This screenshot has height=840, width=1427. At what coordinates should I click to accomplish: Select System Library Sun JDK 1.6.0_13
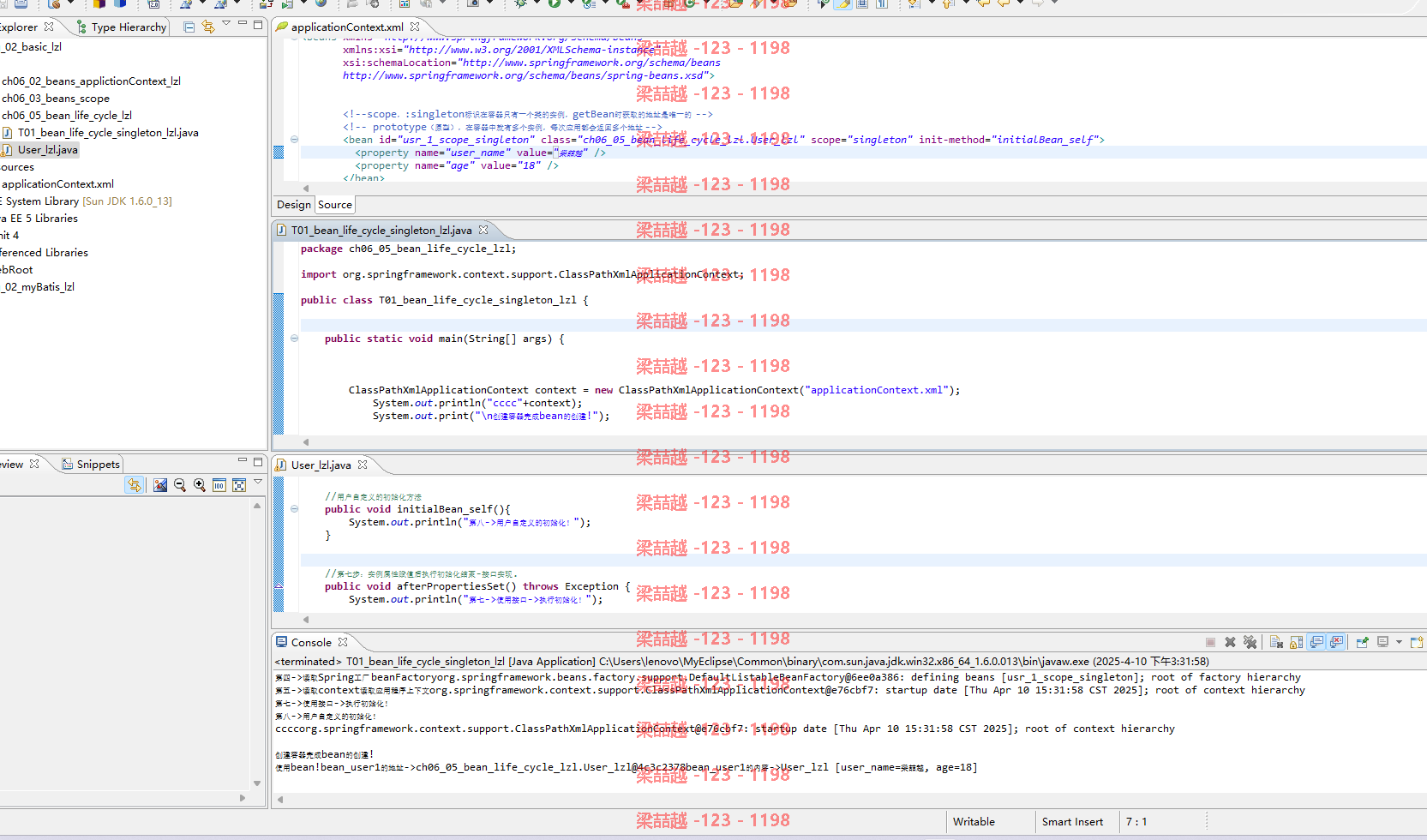pos(86,201)
